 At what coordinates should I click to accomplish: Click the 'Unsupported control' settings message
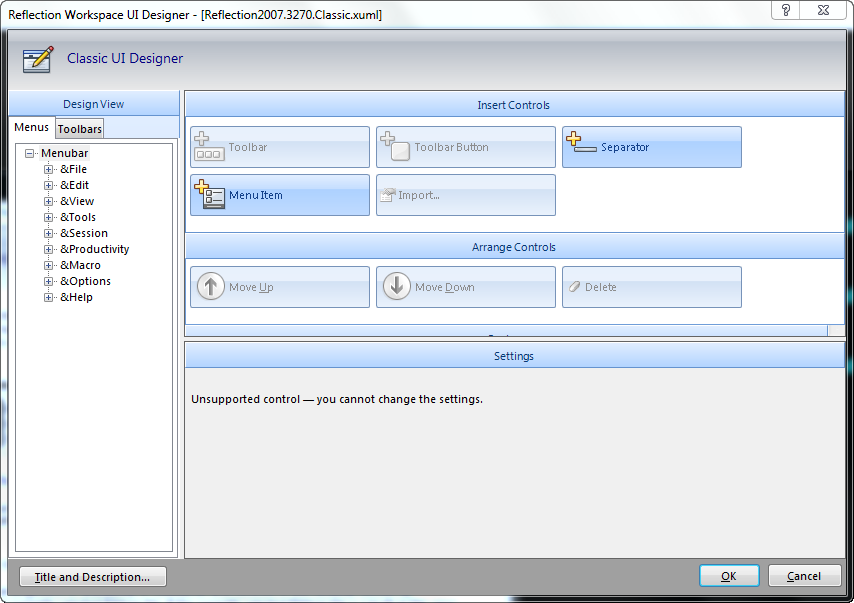[x=337, y=399]
